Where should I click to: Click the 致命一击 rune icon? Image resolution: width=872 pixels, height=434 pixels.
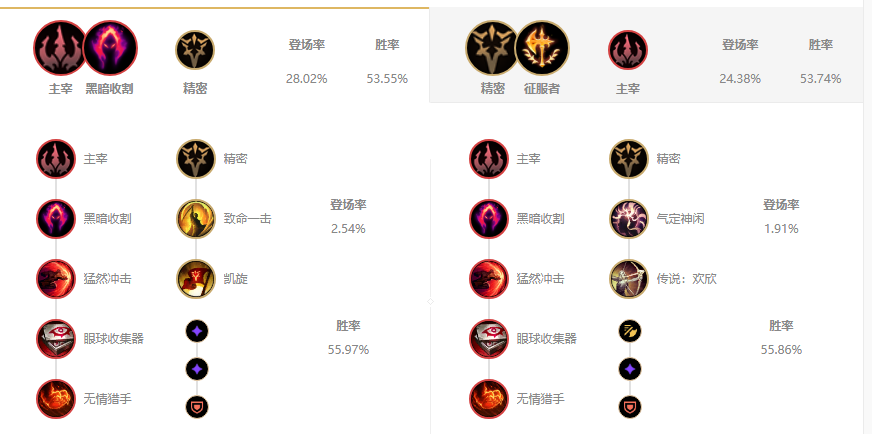tap(196, 219)
